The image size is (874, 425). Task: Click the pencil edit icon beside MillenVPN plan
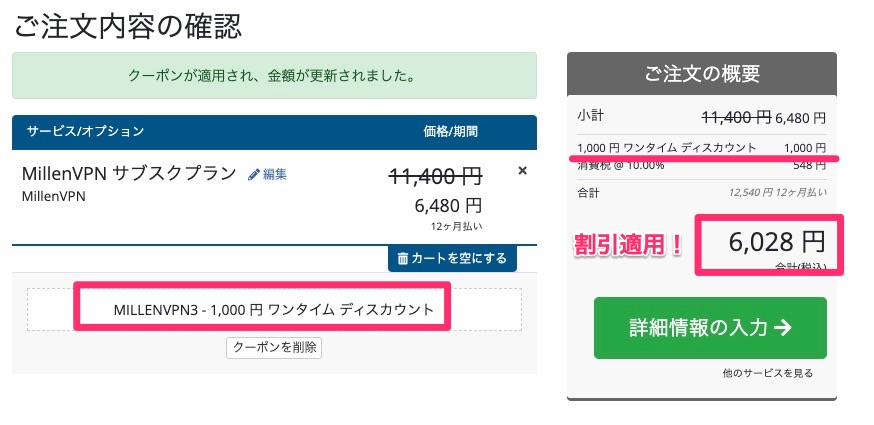click(x=254, y=175)
